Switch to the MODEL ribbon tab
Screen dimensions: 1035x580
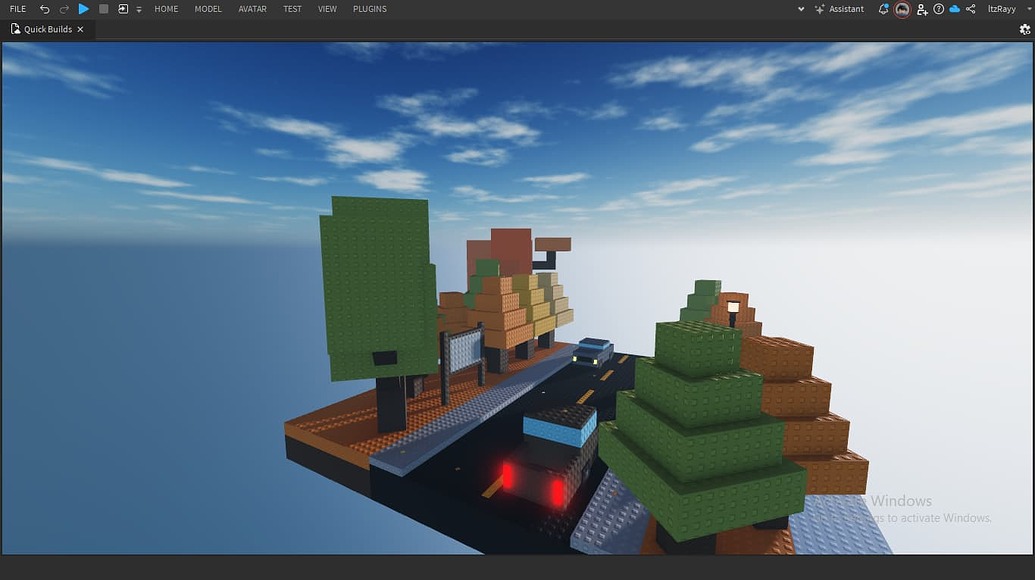coord(207,9)
